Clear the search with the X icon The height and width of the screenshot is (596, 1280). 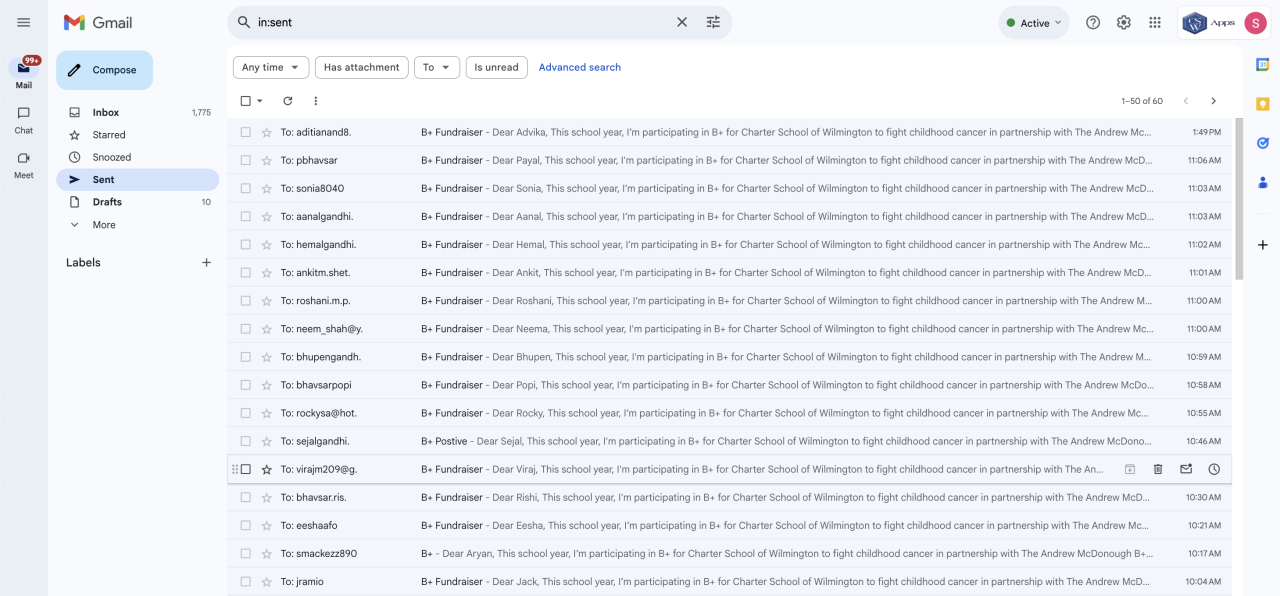tap(682, 22)
